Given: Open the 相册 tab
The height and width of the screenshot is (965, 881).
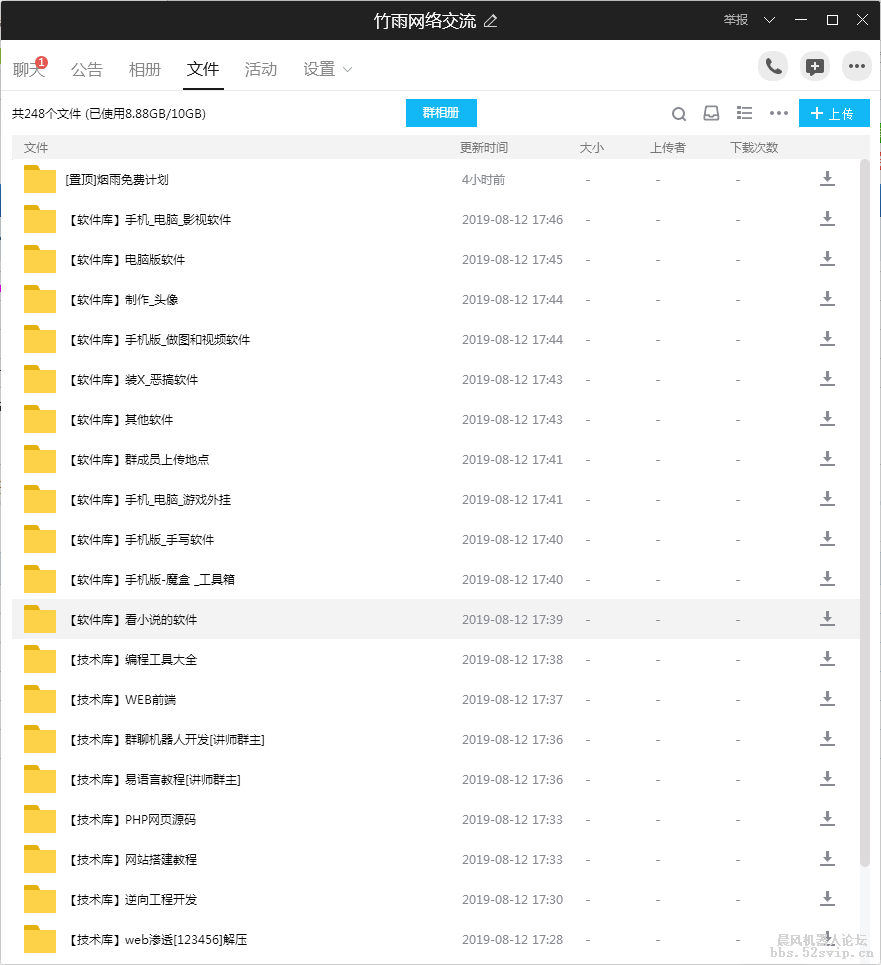Looking at the screenshot, I should [145, 69].
